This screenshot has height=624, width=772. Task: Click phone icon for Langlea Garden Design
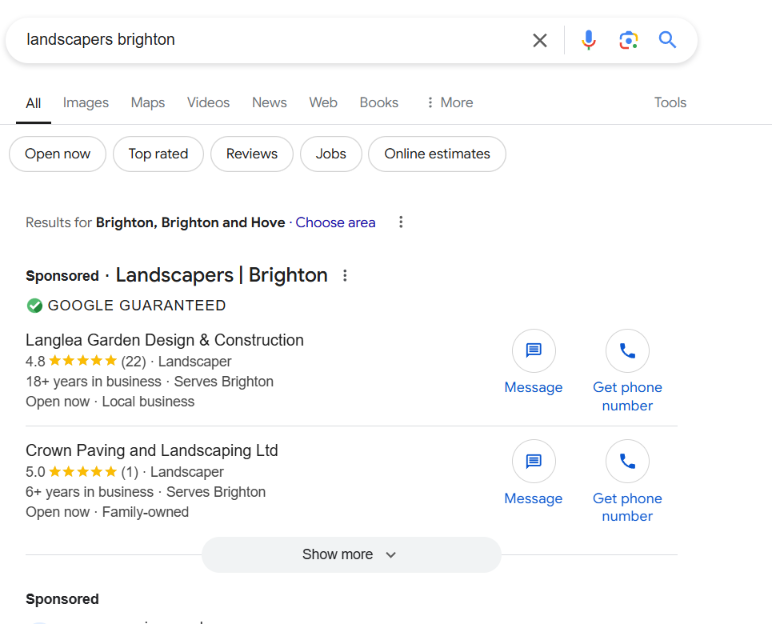627,351
